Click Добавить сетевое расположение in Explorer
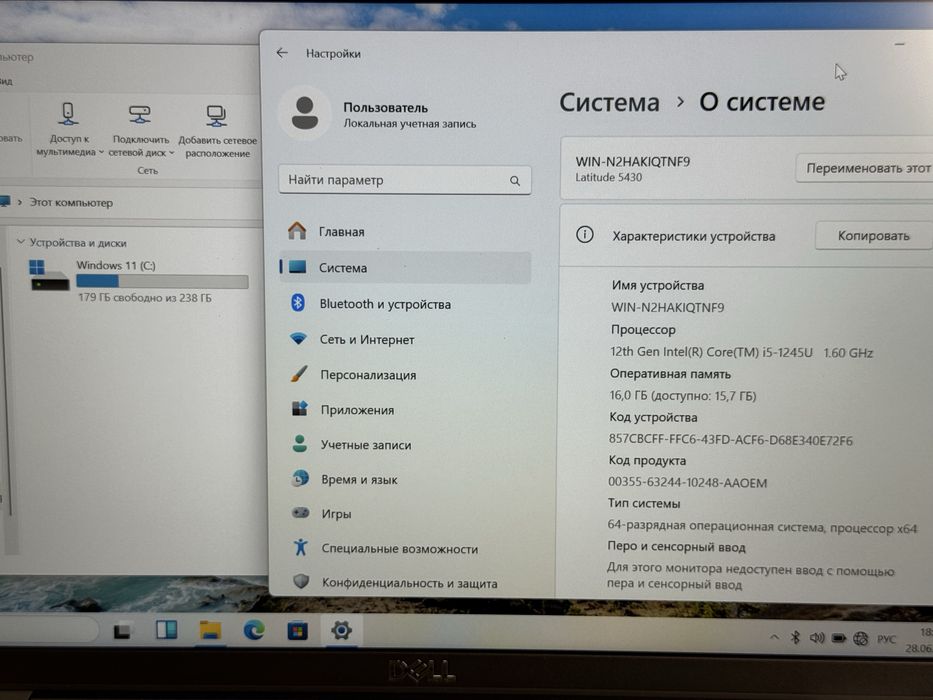This screenshot has width=933, height=700. [x=217, y=132]
